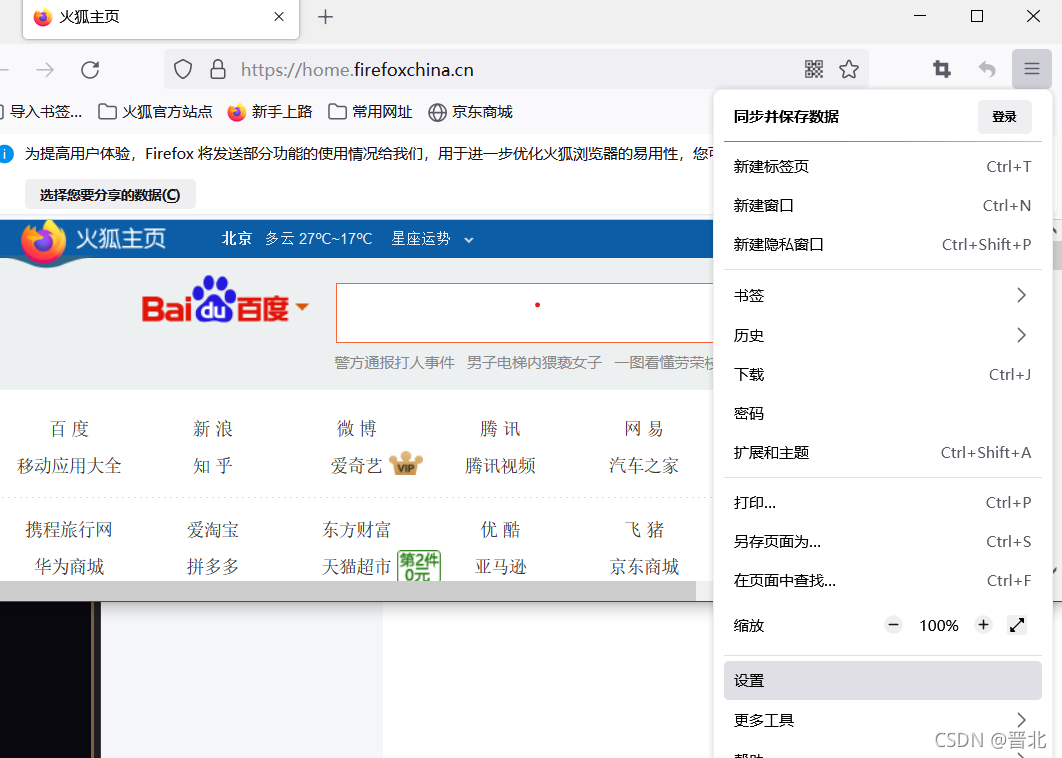Click the Baidu logo
Viewport: 1062px width, 758px height.
(215, 299)
